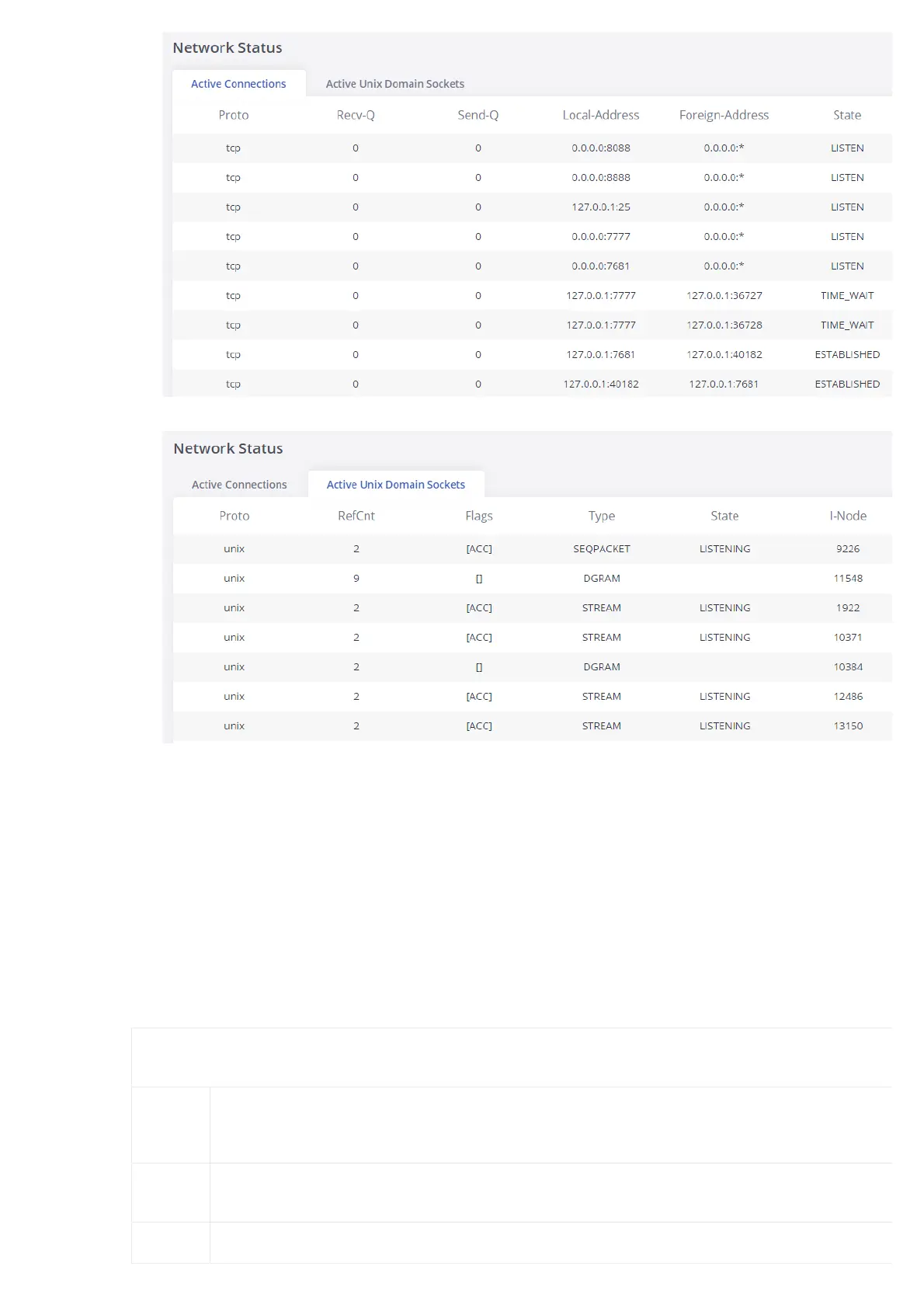
Task: Open the Active Connections tab in upper panel
Action: (238, 84)
